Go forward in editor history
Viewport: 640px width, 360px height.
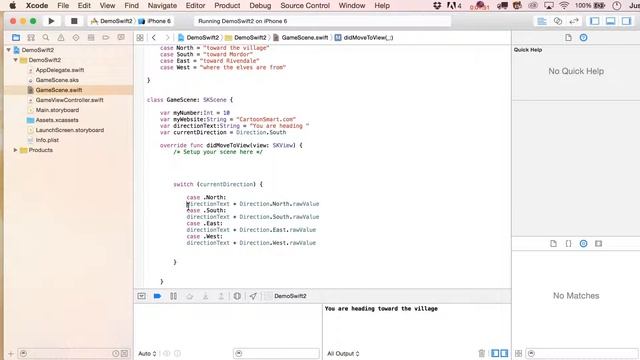(167, 38)
